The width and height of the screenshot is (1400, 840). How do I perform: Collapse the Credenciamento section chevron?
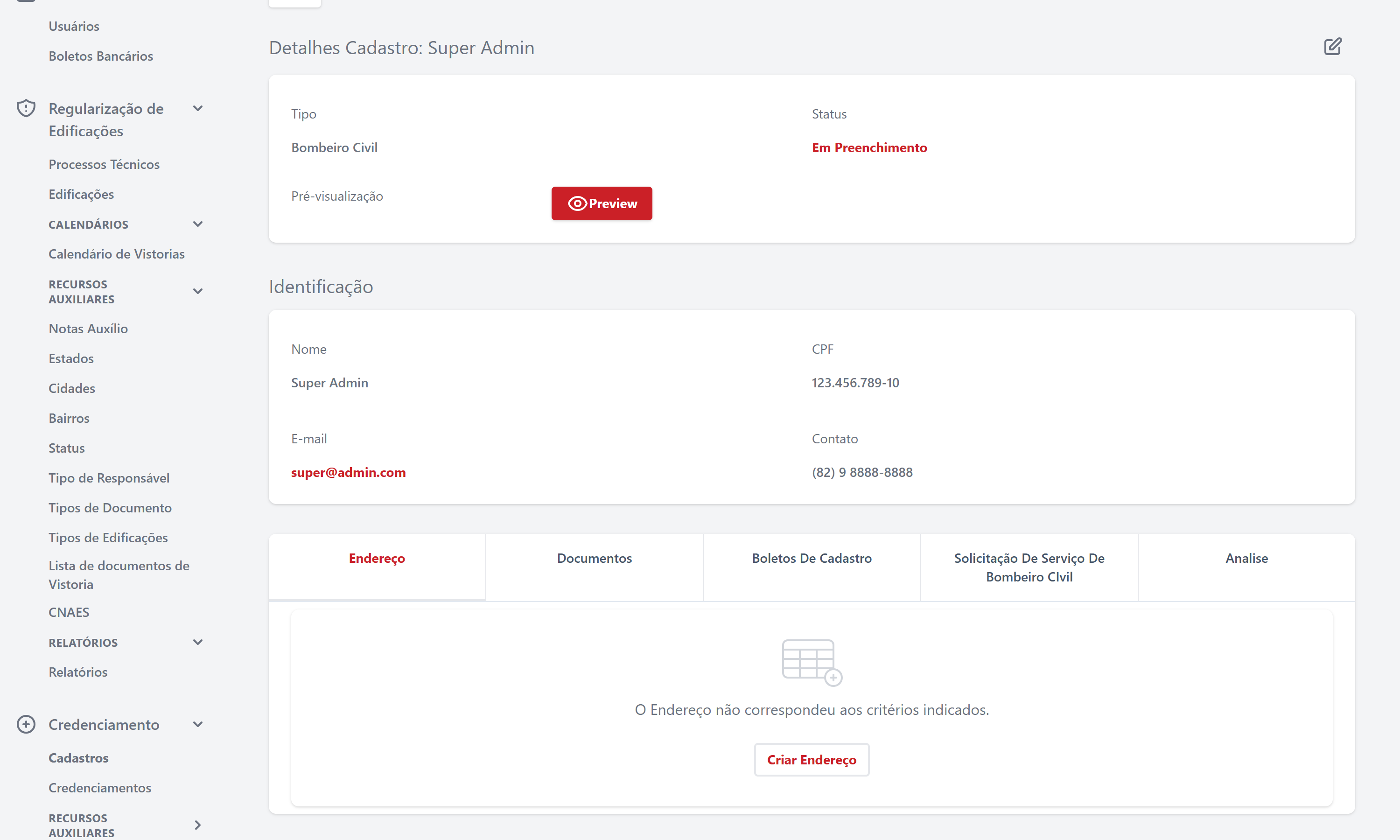click(x=197, y=724)
